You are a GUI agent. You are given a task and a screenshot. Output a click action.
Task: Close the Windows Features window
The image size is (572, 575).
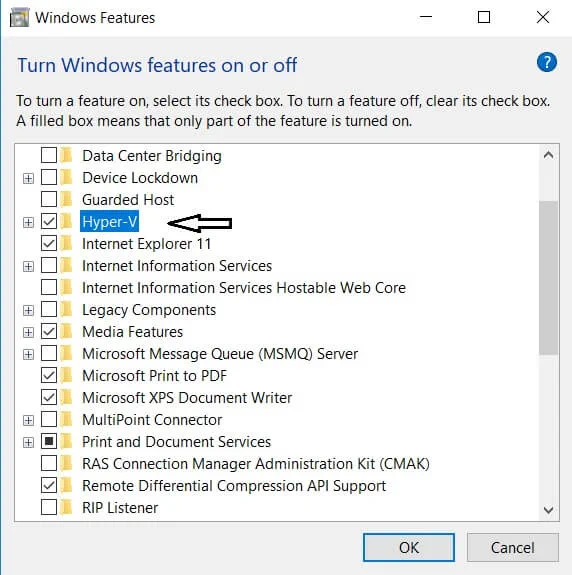point(543,17)
